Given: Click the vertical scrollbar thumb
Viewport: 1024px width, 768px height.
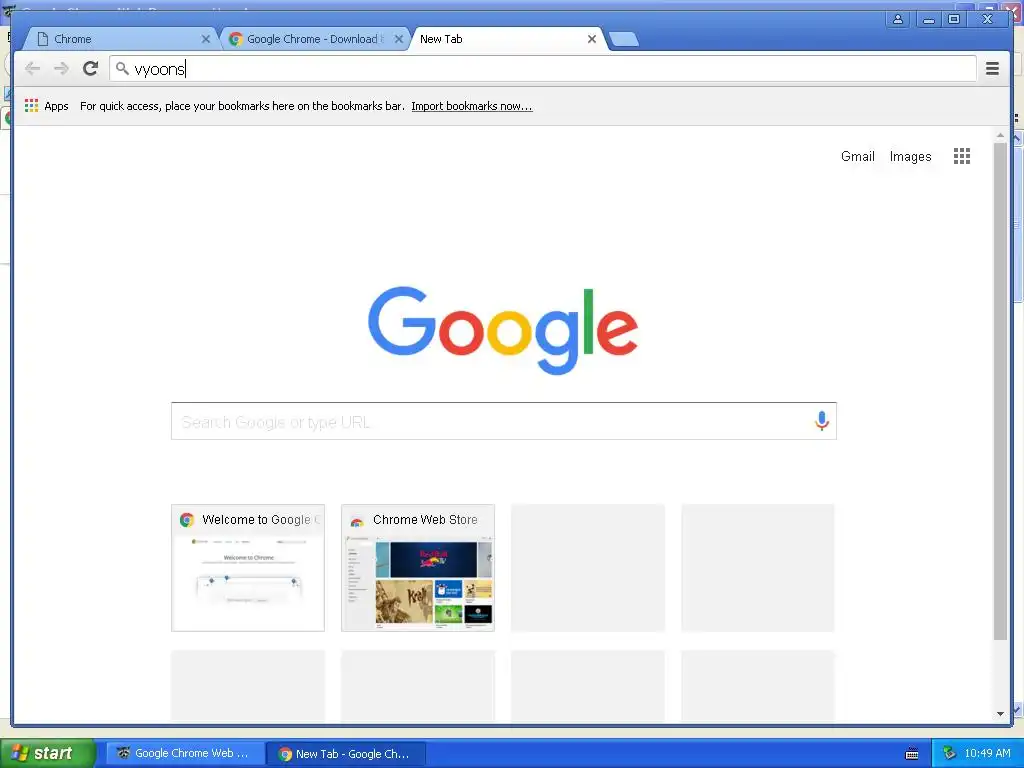Looking at the screenshot, I should tap(1000, 391).
